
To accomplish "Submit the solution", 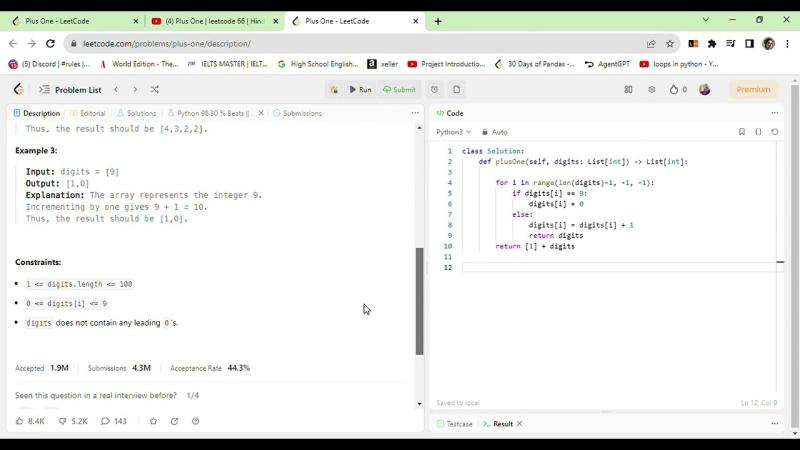I will point(399,90).
